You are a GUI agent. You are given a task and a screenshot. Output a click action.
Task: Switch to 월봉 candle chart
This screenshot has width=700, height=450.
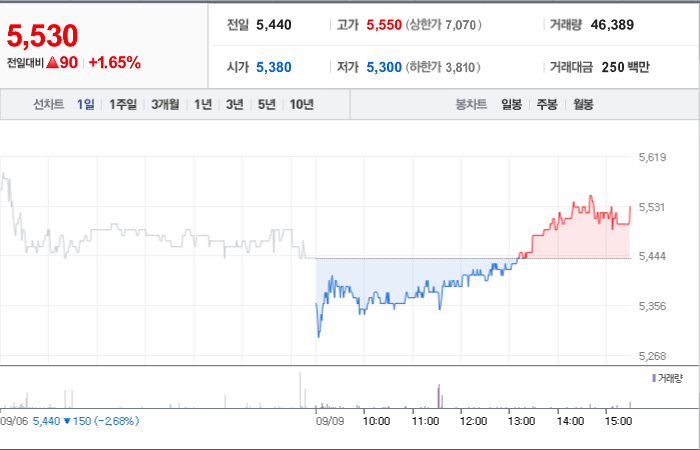(x=583, y=104)
